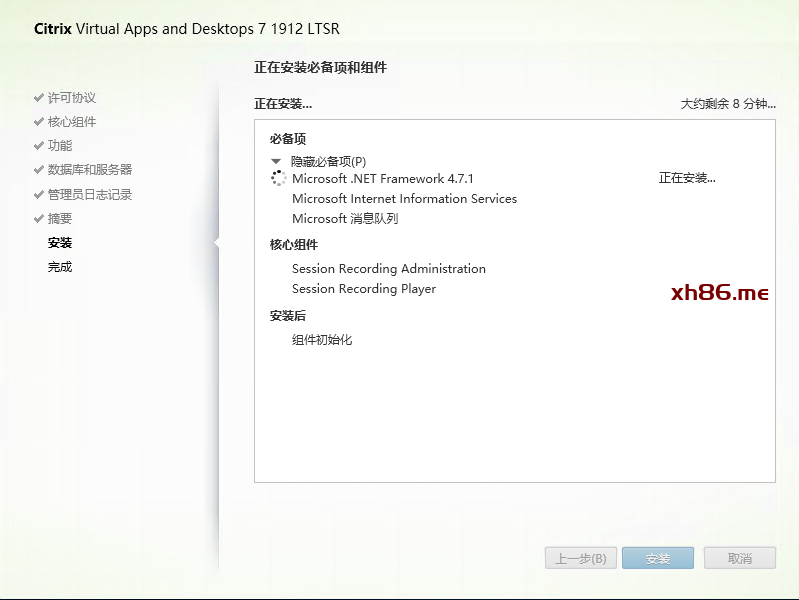Click checkmark icon next to 许可协议
This screenshot has height=600, width=799.
[x=39, y=98]
